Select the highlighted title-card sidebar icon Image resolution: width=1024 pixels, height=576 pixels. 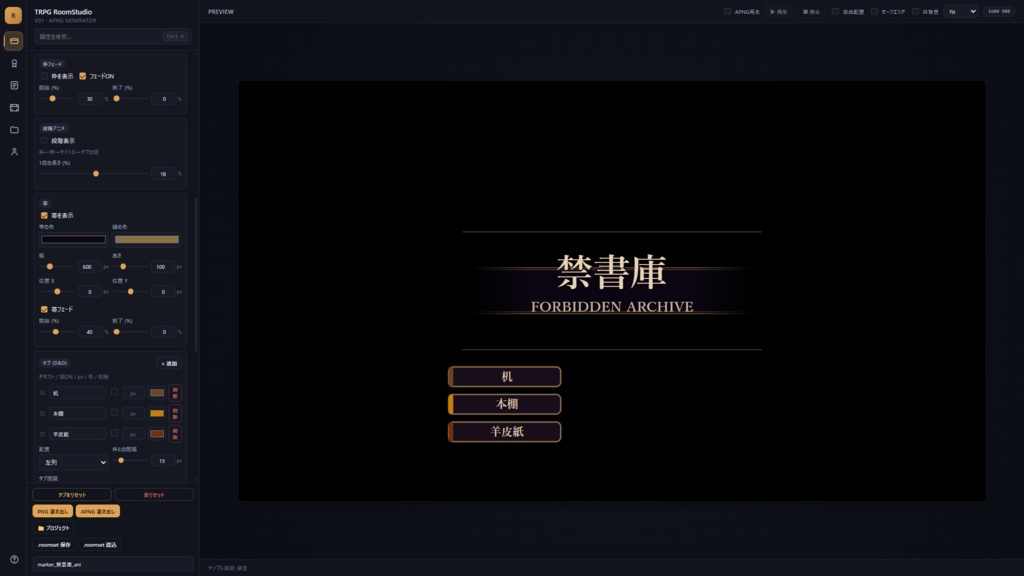click(x=14, y=41)
